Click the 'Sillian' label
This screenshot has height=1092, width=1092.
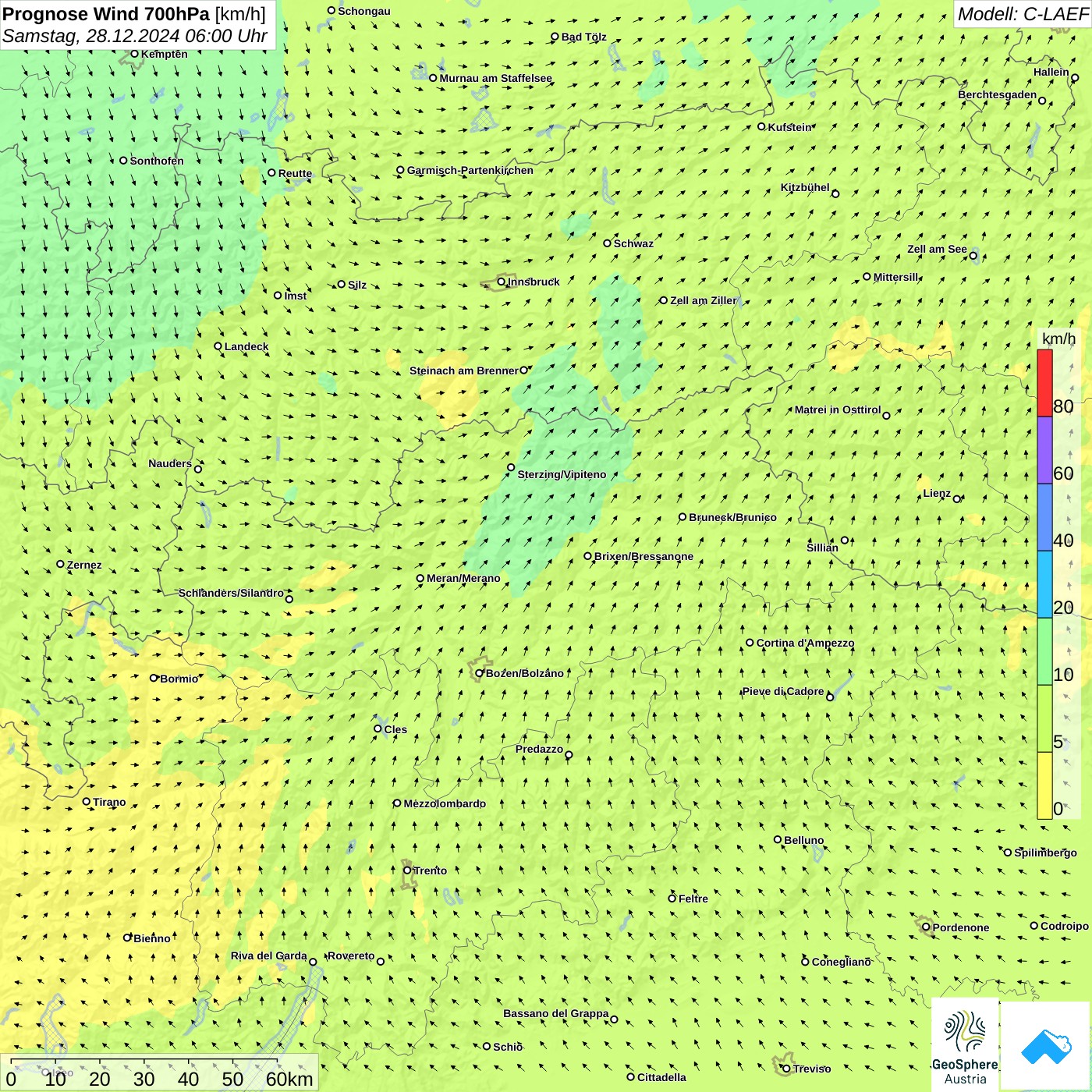click(823, 548)
